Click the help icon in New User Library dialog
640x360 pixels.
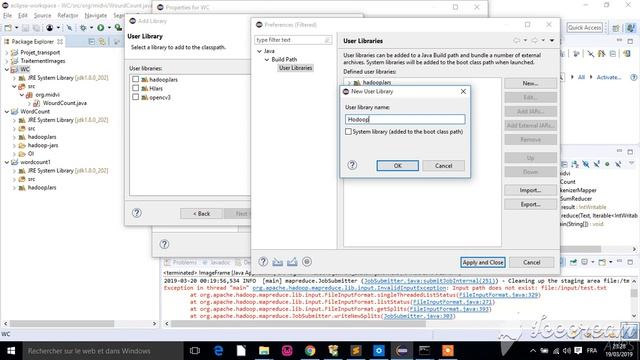coord(352,165)
